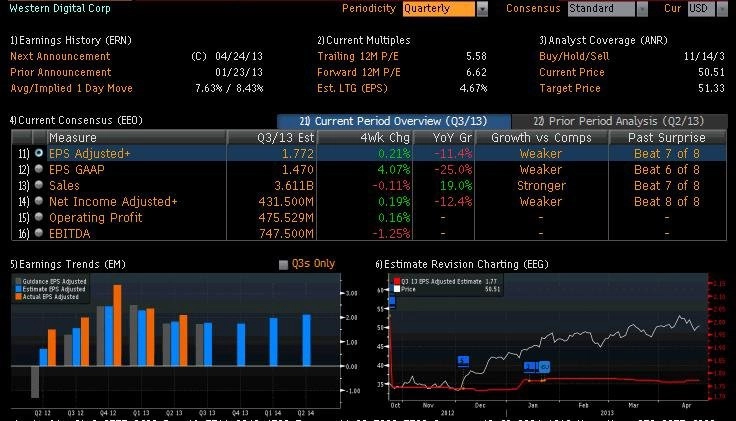This screenshot has height=421, width=736.
Task: Click EPS Adjusted+ estimate 1.772
Action: click(298, 153)
